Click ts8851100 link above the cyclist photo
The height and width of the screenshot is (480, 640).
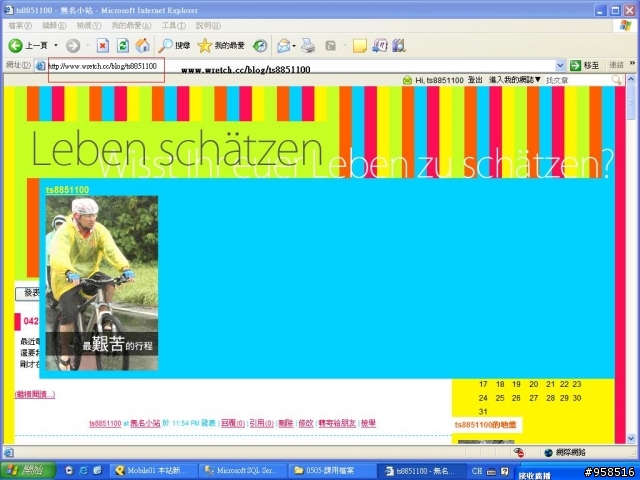[67, 190]
